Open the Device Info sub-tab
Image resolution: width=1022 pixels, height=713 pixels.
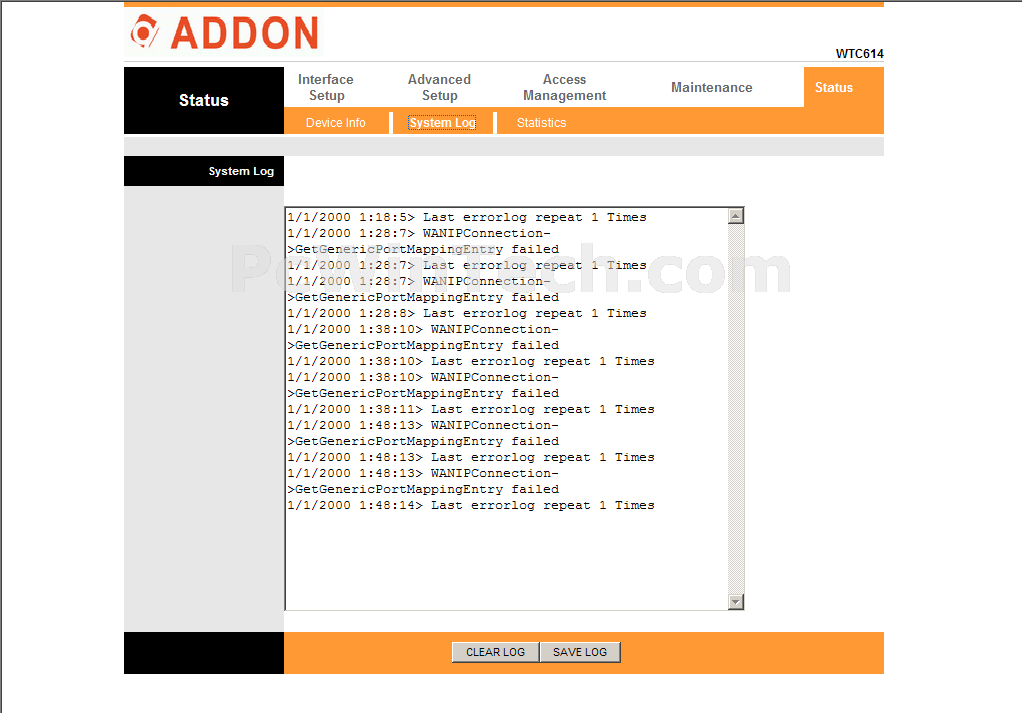[336, 123]
